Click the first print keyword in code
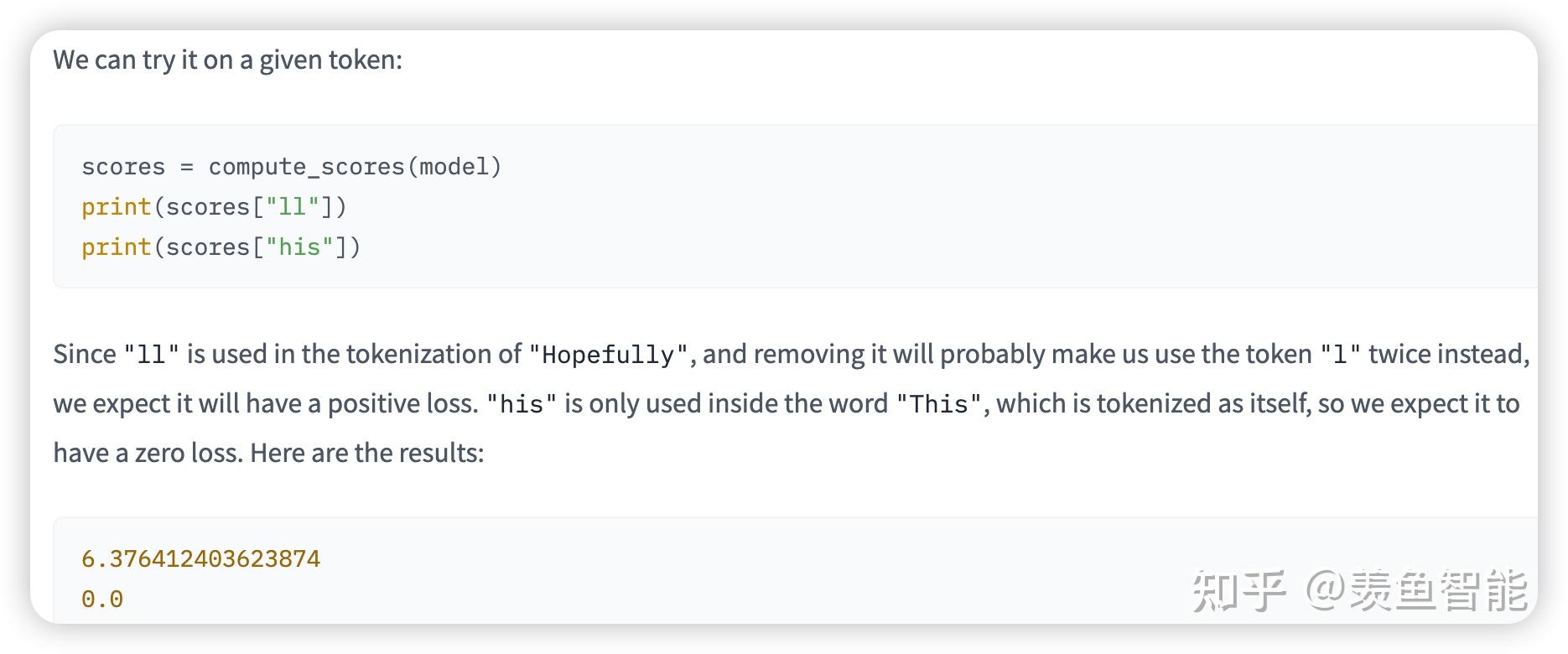 pos(116,207)
